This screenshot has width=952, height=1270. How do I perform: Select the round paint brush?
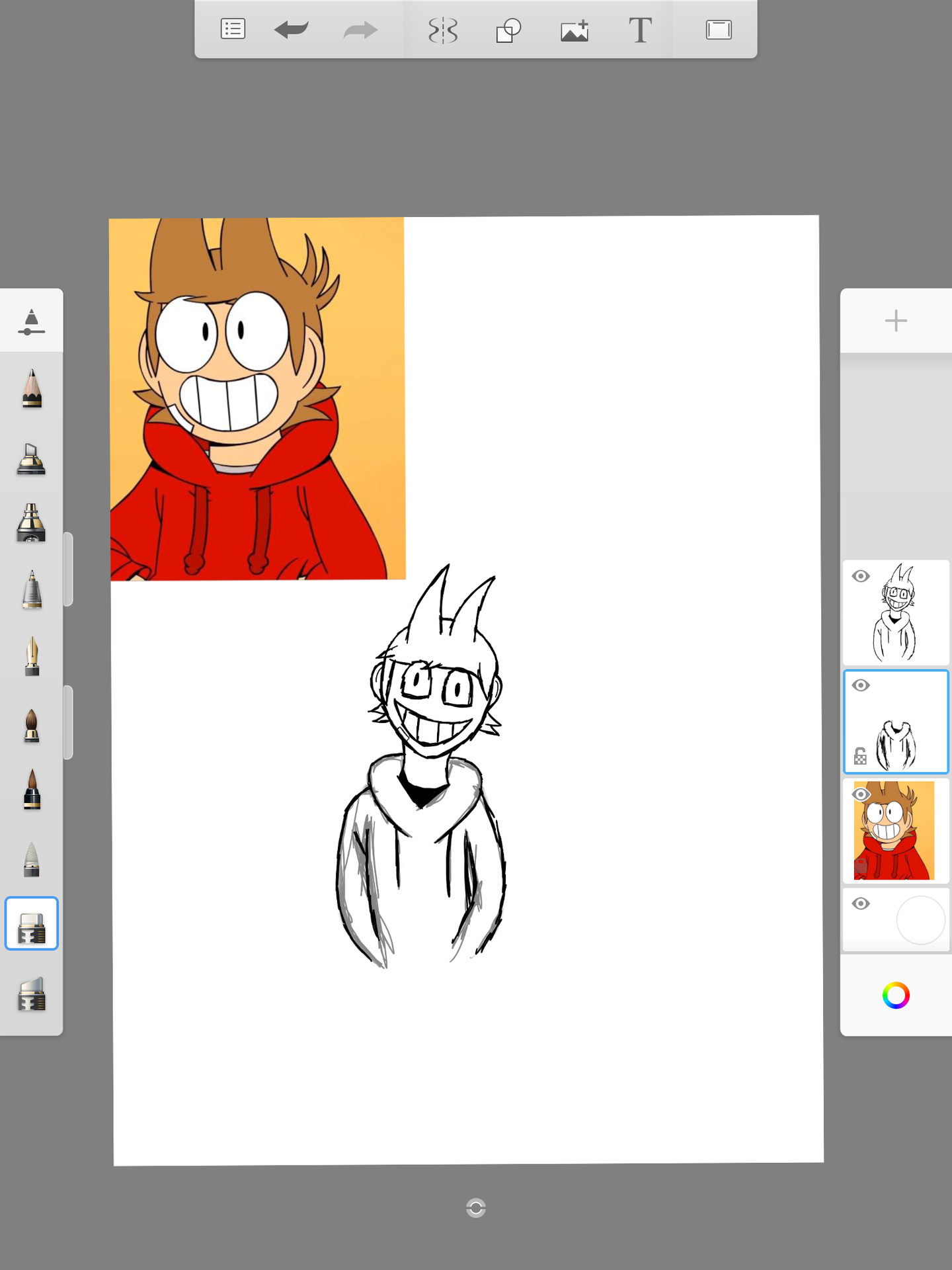(32, 726)
